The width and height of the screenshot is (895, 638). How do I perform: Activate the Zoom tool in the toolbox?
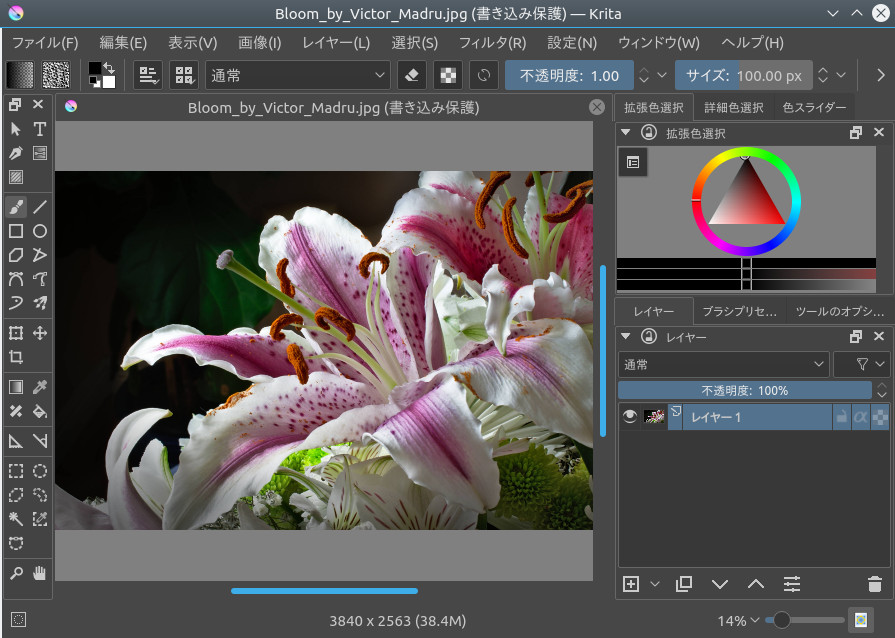coord(14,571)
